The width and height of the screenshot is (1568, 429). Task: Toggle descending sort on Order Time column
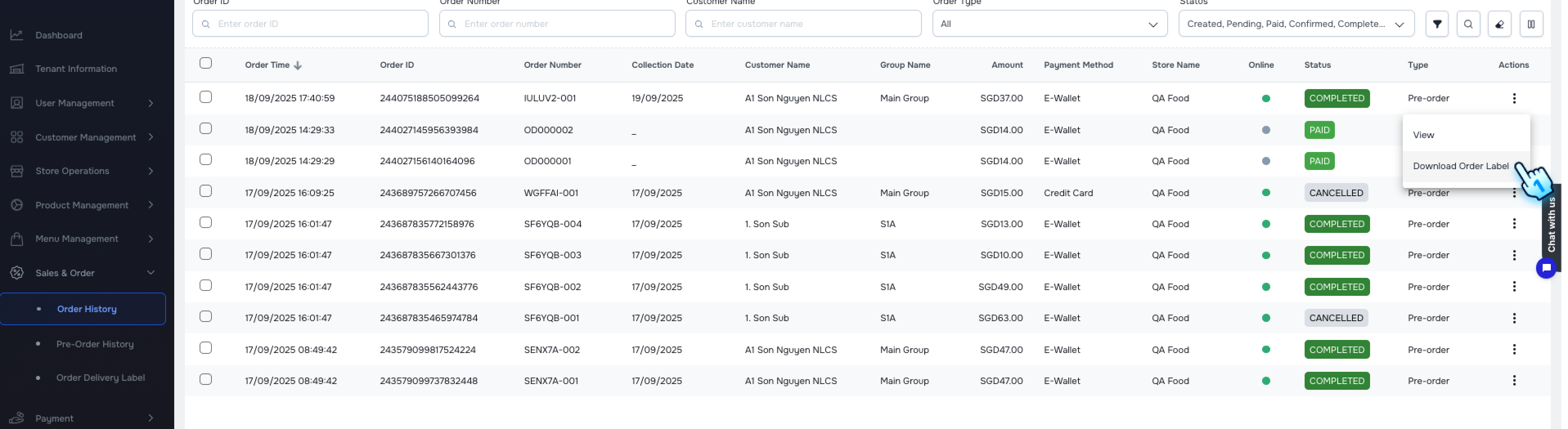pyautogui.click(x=298, y=65)
